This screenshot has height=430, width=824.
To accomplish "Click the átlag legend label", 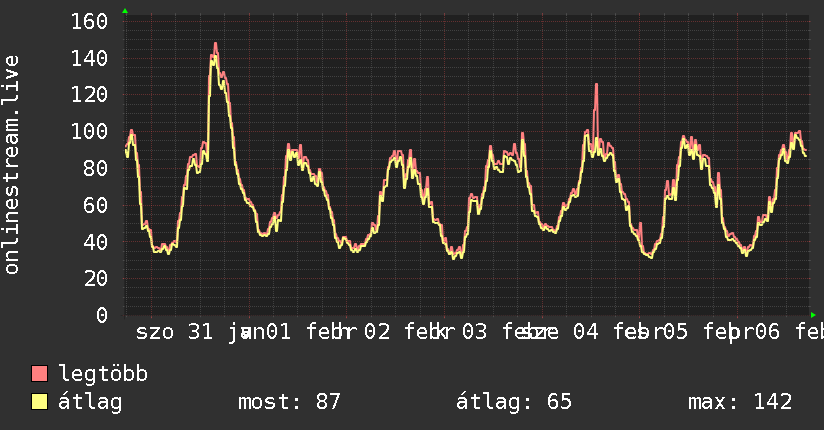I will (x=90, y=402).
